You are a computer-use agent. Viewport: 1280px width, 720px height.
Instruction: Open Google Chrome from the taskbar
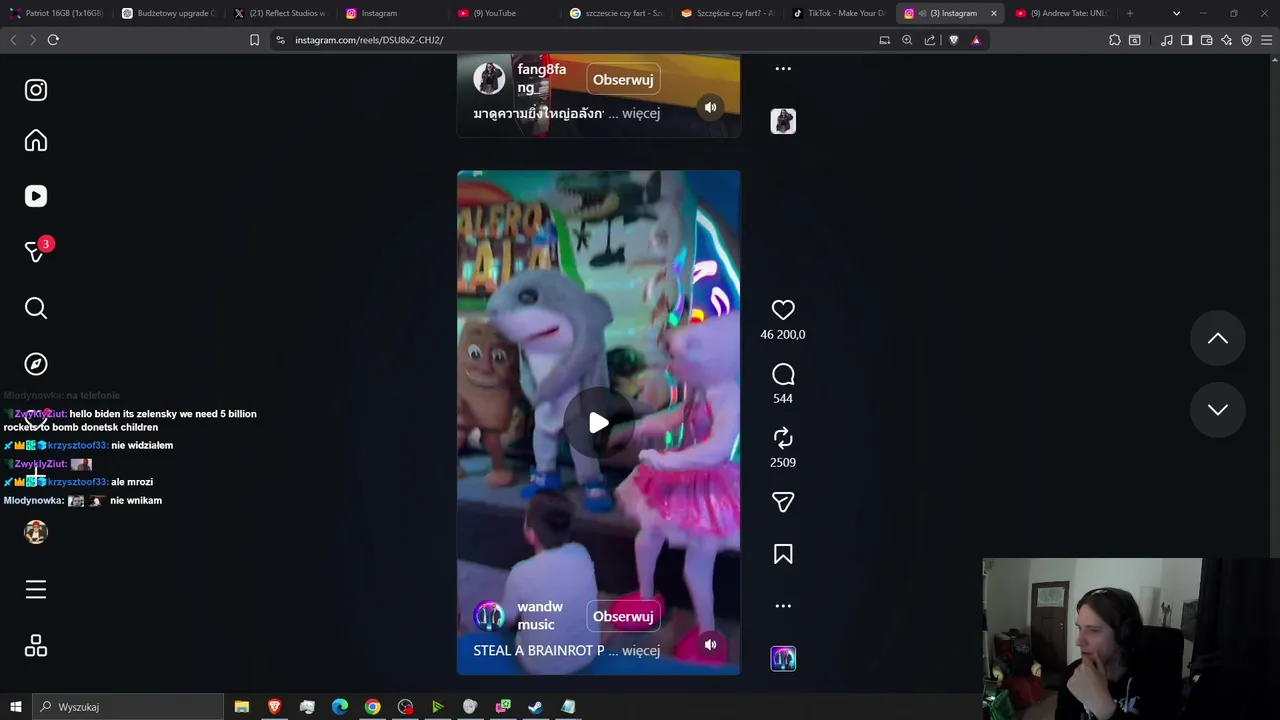click(x=372, y=707)
